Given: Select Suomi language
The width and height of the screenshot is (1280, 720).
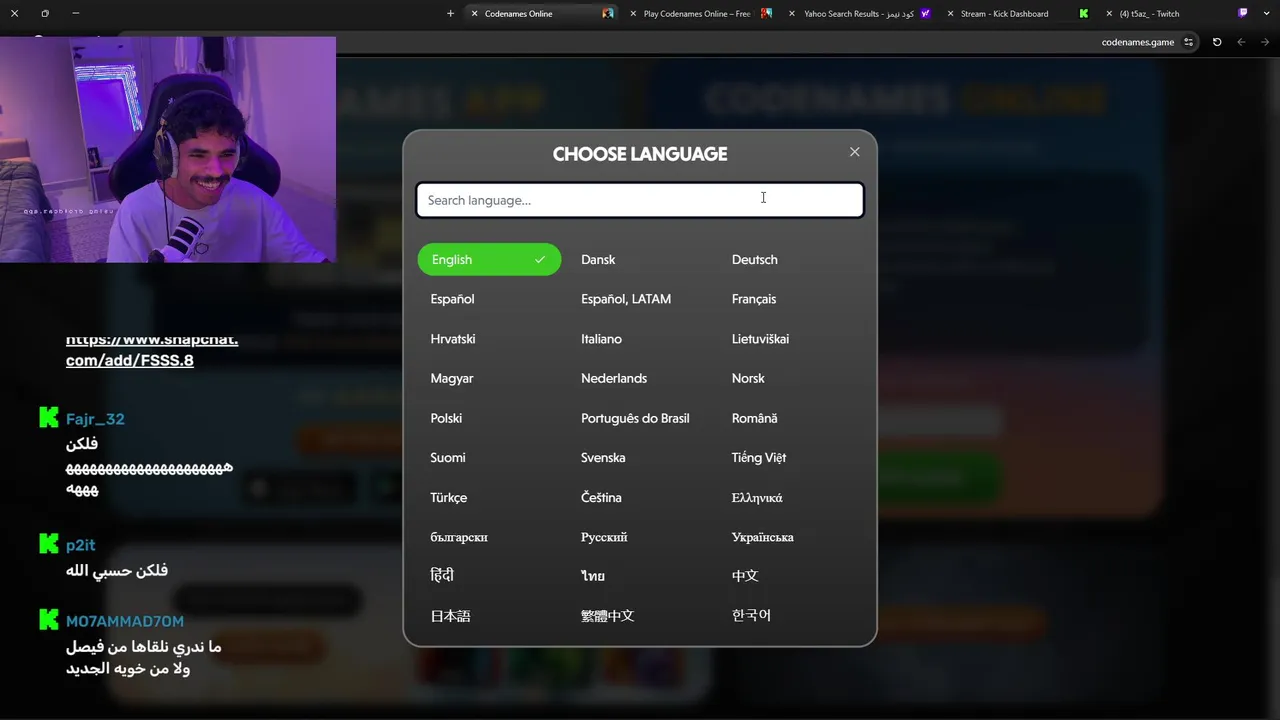Looking at the screenshot, I should pyautogui.click(x=447, y=458).
